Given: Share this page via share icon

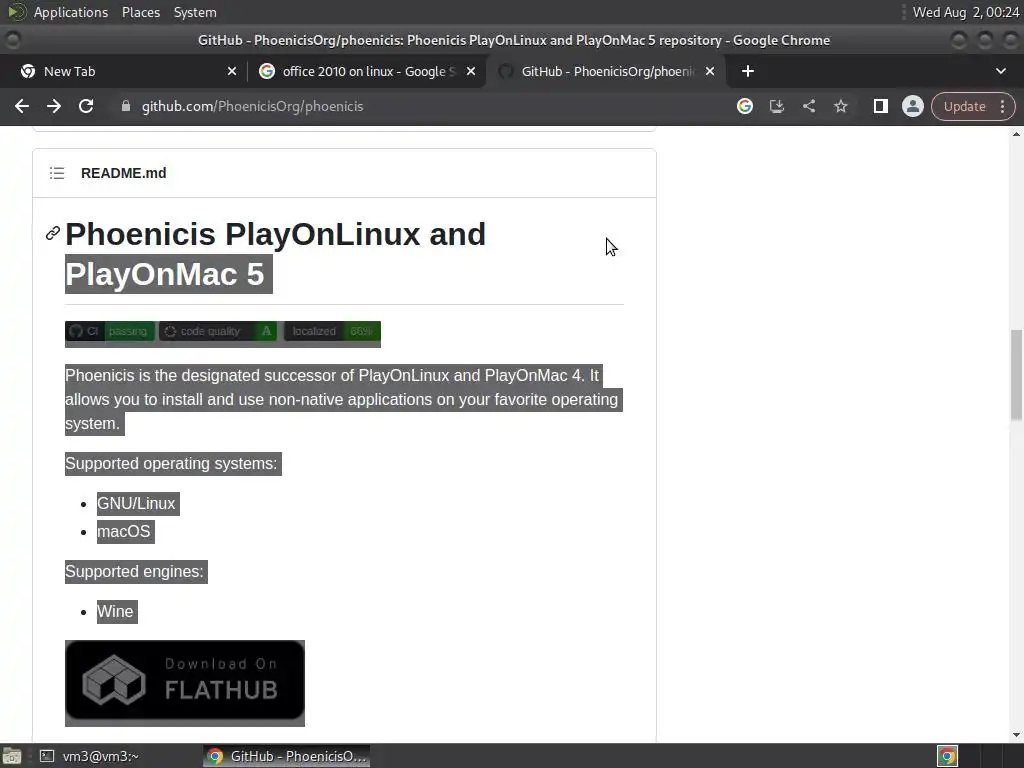Looking at the screenshot, I should pyautogui.click(x=808, y=106).
